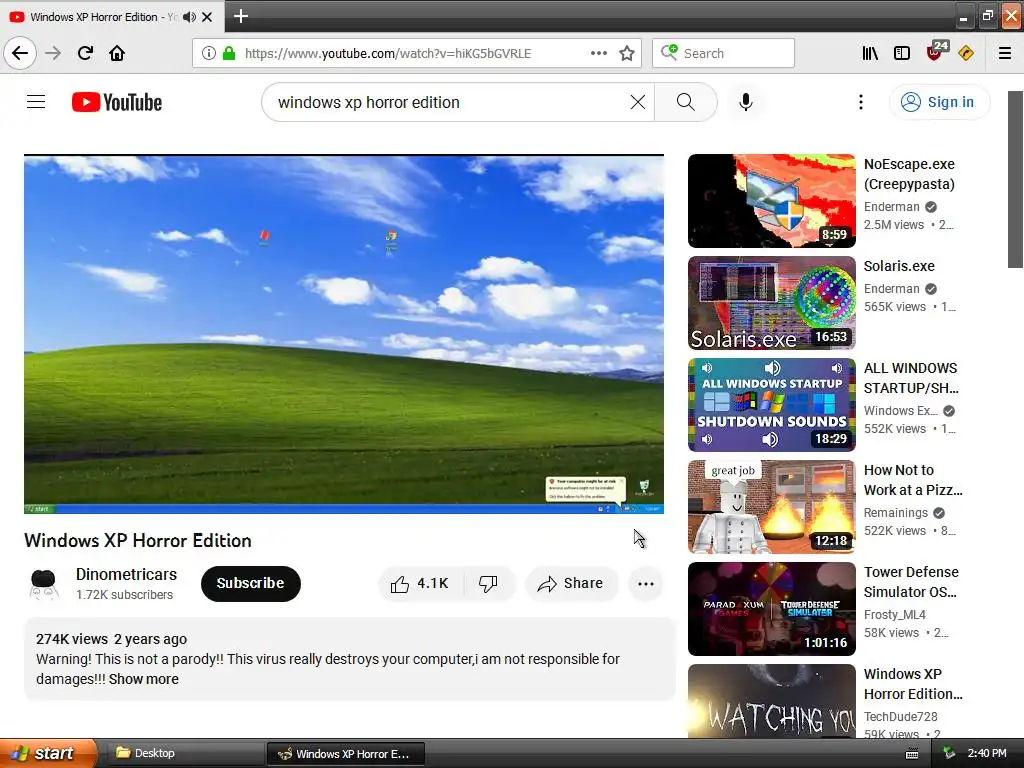Screen dimensions: 1024x768
Task: Click the green padlock security icon
Action: (229, 53)
